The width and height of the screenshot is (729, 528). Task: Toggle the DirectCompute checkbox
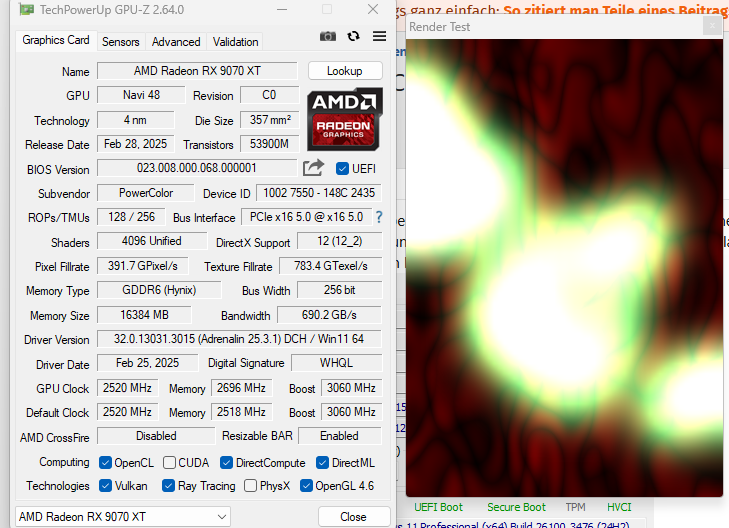pyautogui.click(x=226, y=462)
